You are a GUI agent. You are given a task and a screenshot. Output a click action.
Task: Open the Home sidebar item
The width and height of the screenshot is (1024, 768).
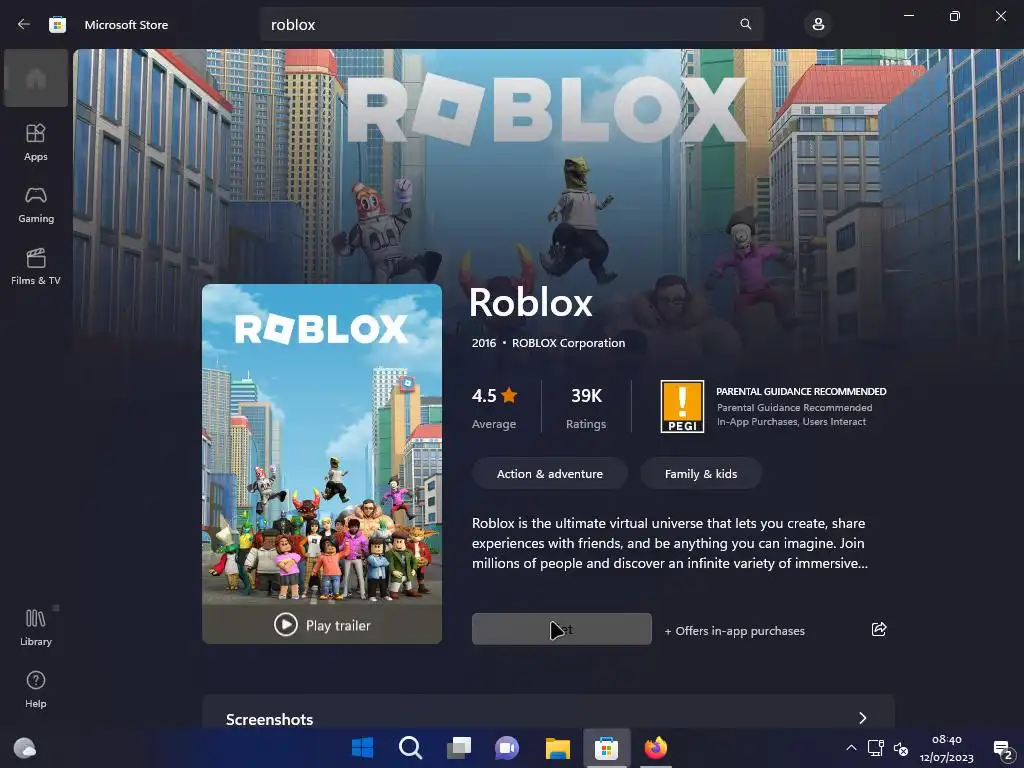tap(36, 78)
